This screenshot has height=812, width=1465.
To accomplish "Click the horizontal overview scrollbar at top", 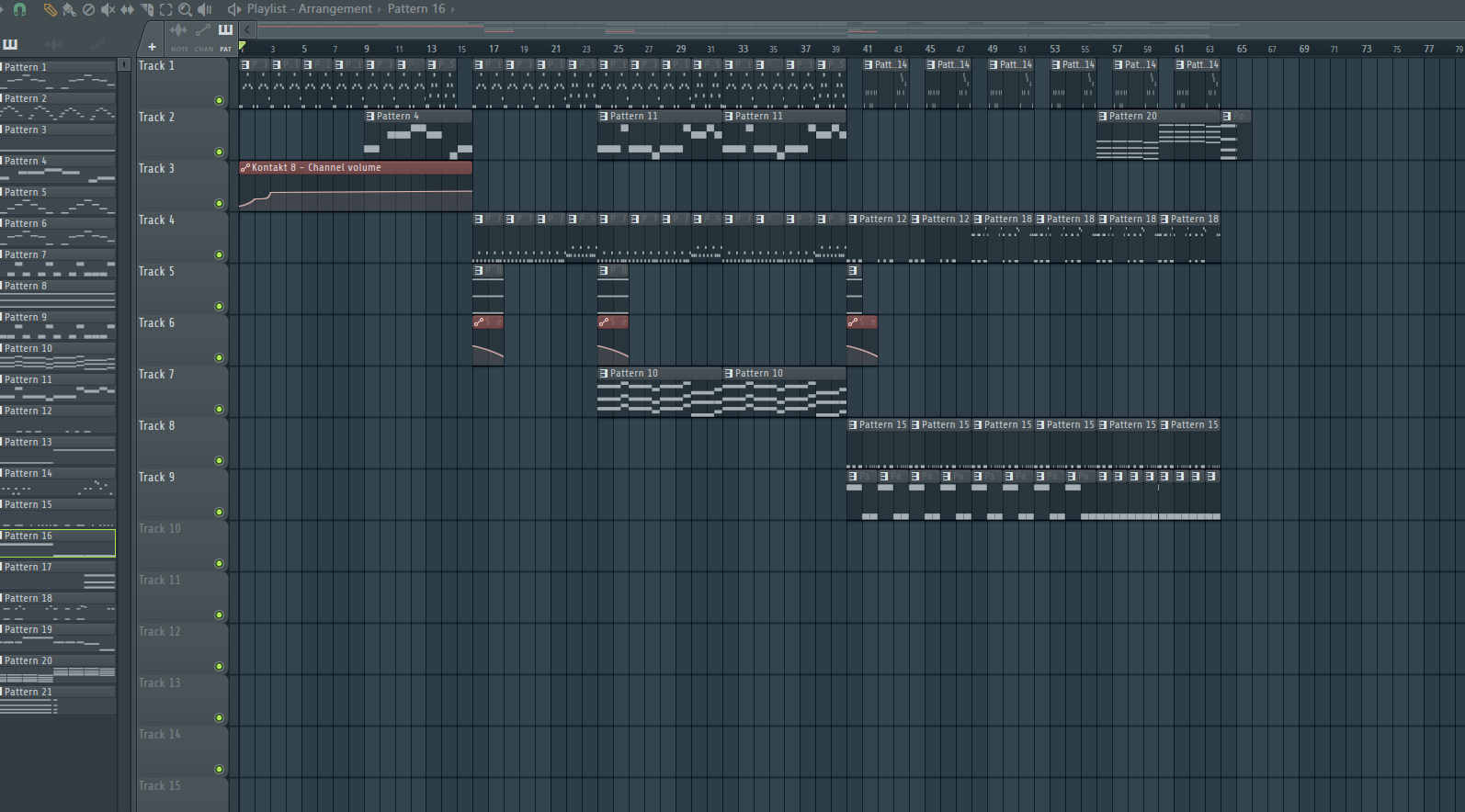I will tap(859, 29).
